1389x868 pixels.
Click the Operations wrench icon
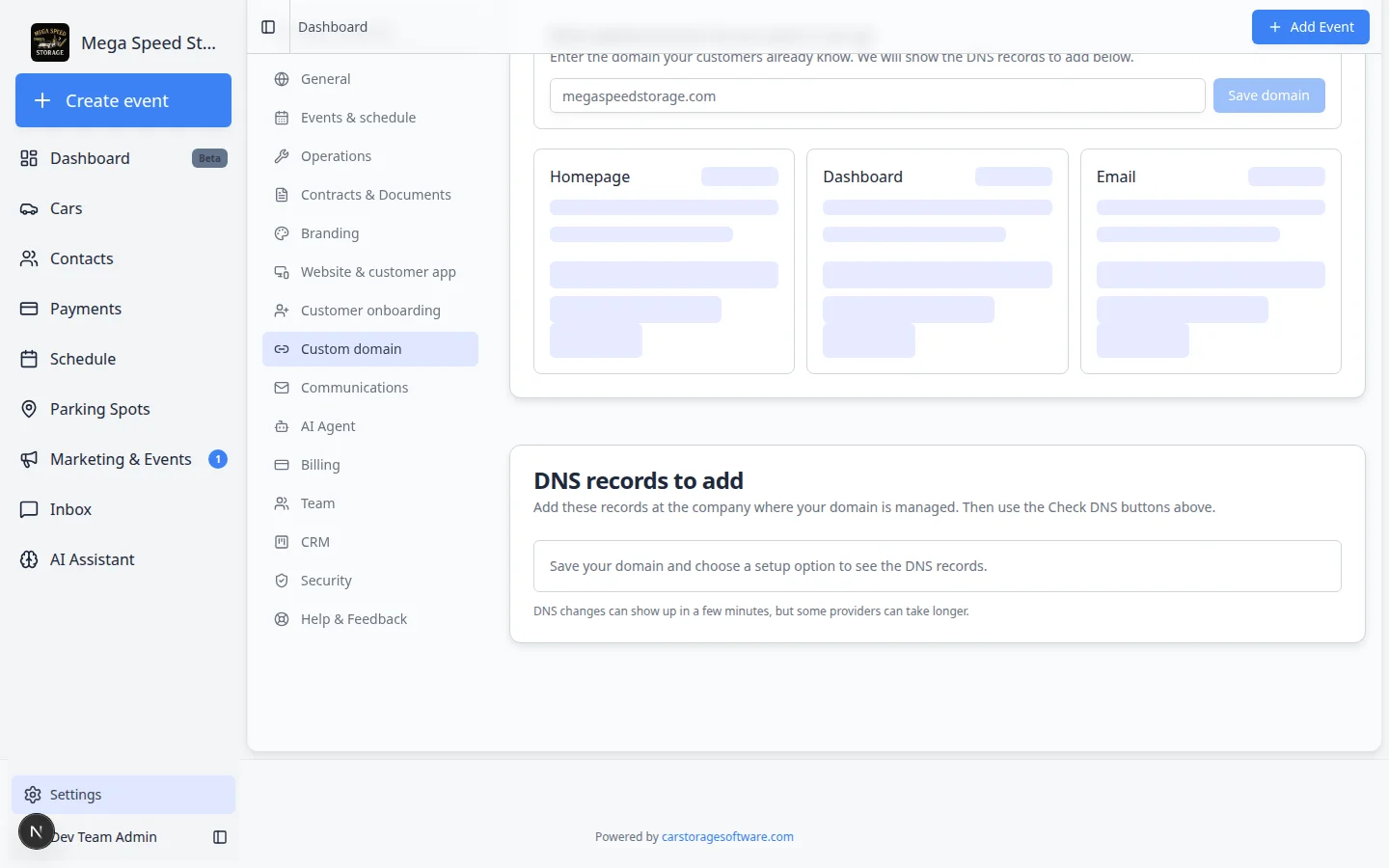coord(282,156)
